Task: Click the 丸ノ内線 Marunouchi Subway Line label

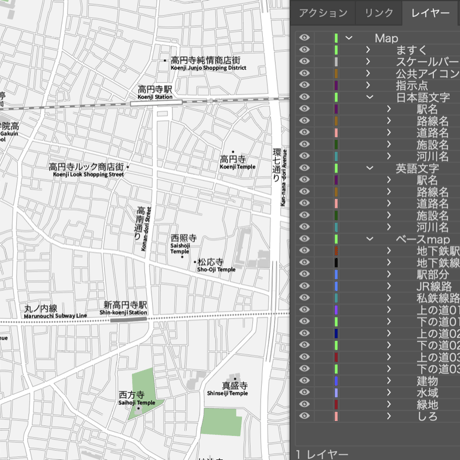Action: point(55,312)
